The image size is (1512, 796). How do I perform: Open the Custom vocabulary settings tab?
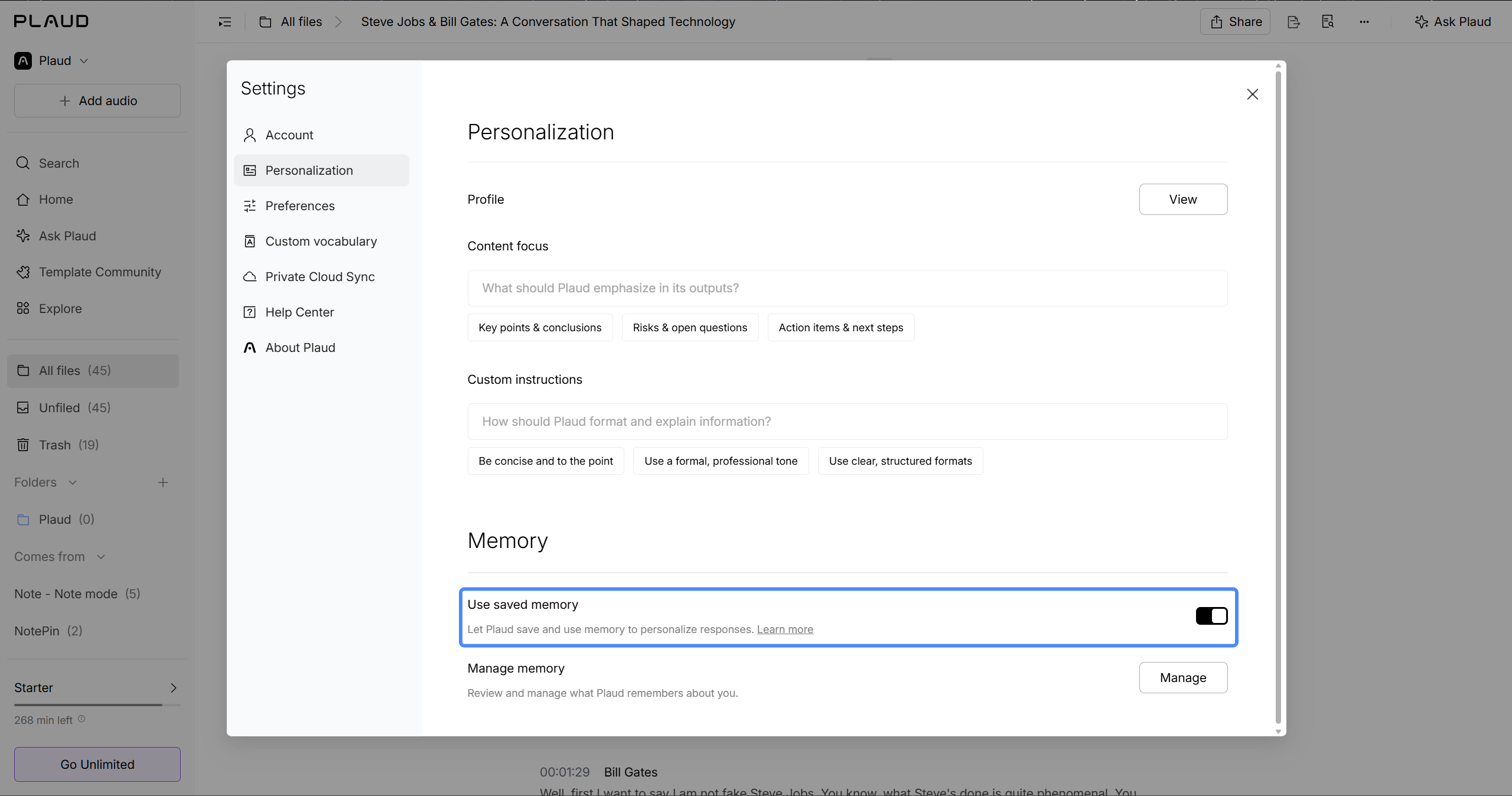click(321, 242)
